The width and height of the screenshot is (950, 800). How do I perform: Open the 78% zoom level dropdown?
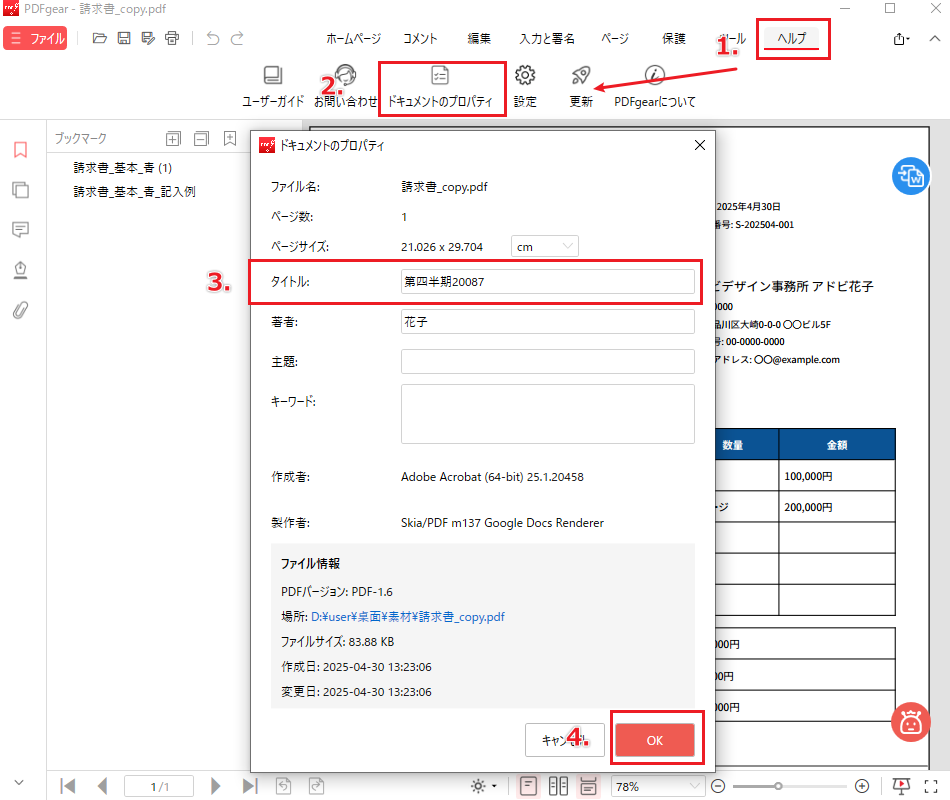[657, 786]
